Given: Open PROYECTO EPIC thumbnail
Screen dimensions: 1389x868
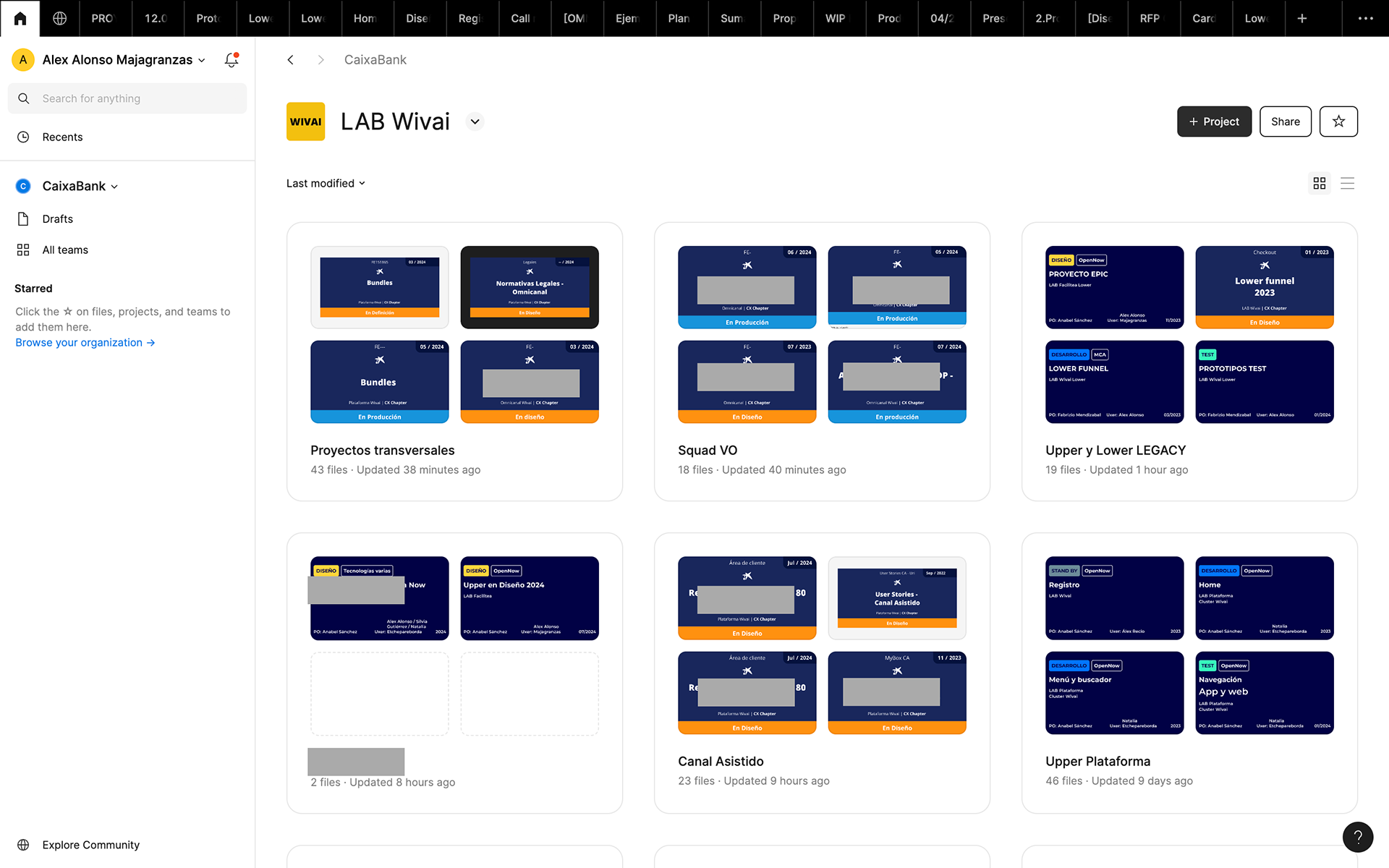Looking at the screenshot, I should [x=1114, y=287].
